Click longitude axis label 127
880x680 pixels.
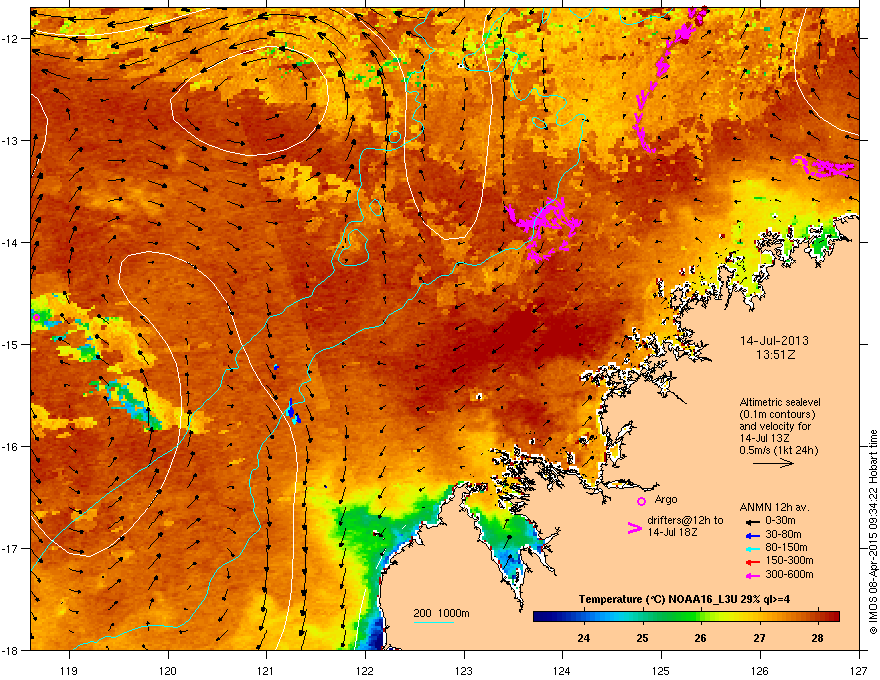(859, 670)
